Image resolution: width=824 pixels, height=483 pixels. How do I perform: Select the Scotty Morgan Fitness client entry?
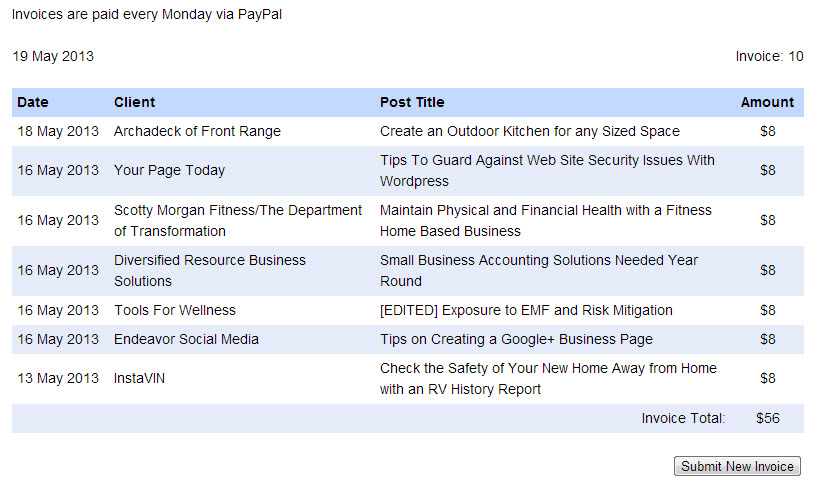pyautogui.click(x=238, y=220)
